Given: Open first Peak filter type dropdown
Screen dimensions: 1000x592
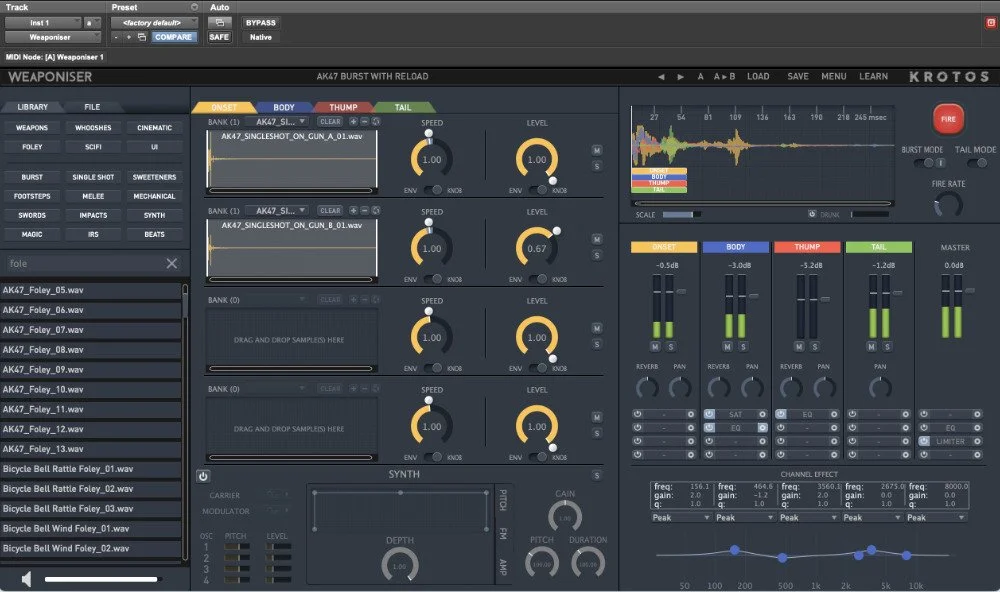Looking at the screenshot, I should coord(681,517).
